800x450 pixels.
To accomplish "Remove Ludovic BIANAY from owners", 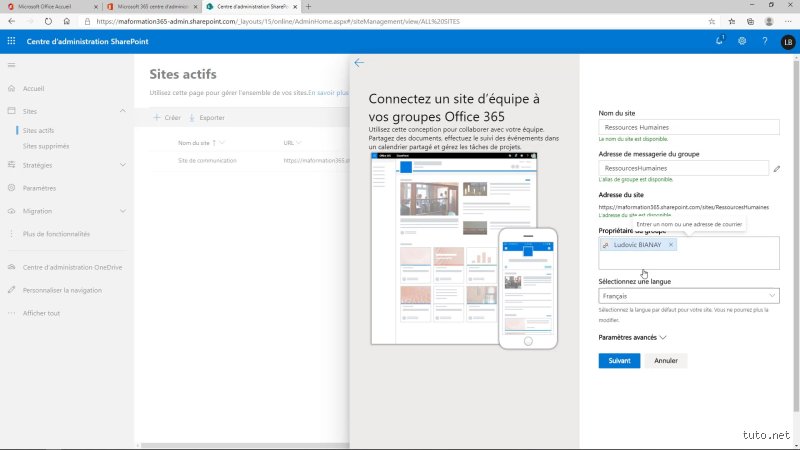I will (671, 245).
